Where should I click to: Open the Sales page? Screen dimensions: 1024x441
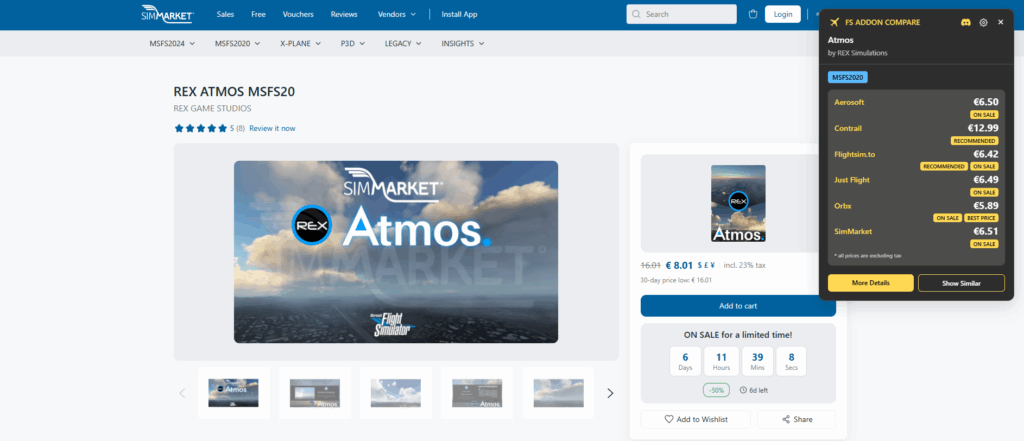click(x=225, y=14)
